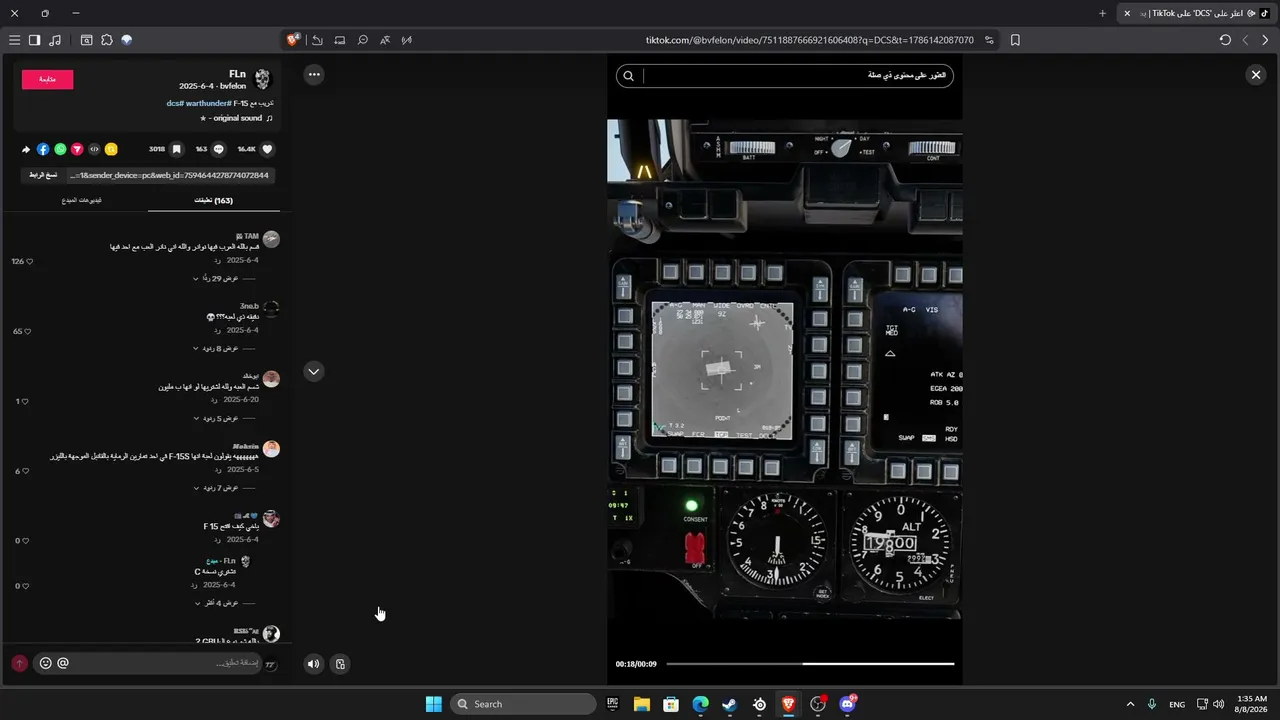Share the video to Facebook

tap(43, 149)
